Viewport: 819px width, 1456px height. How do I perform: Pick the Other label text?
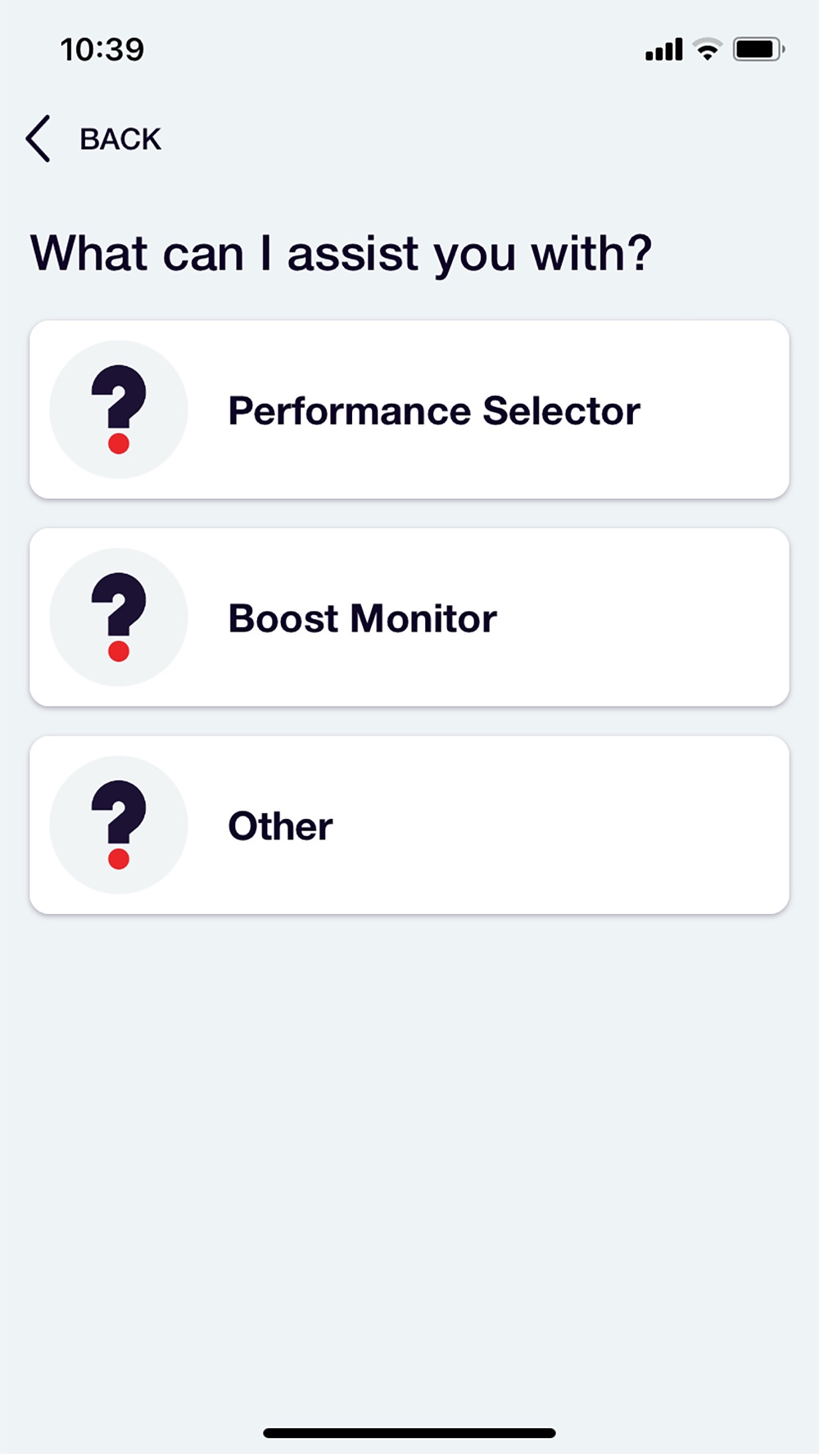coord(280,825)
